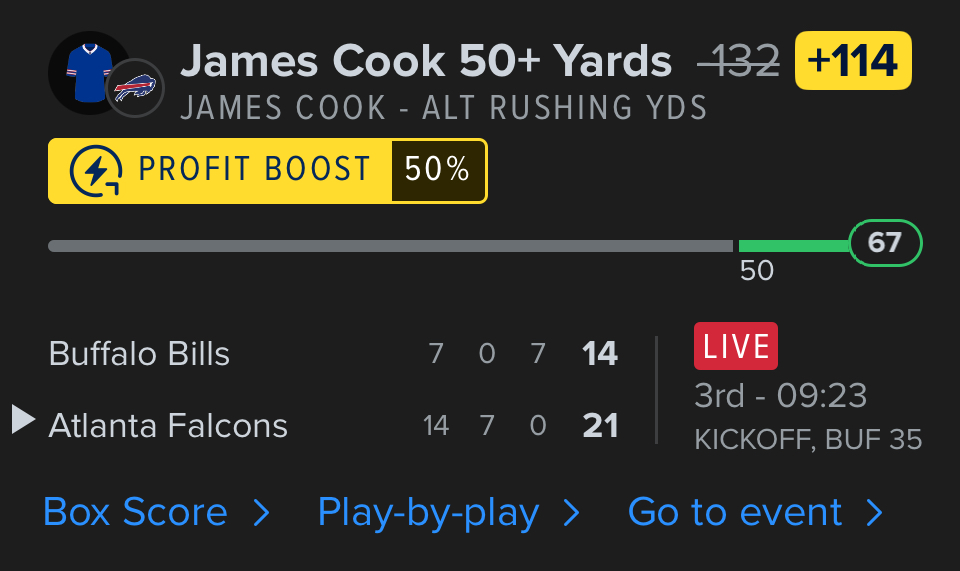960x571 pixels.
Task: Select the Buffalo Bills score row
Action: tap(333, 354)
